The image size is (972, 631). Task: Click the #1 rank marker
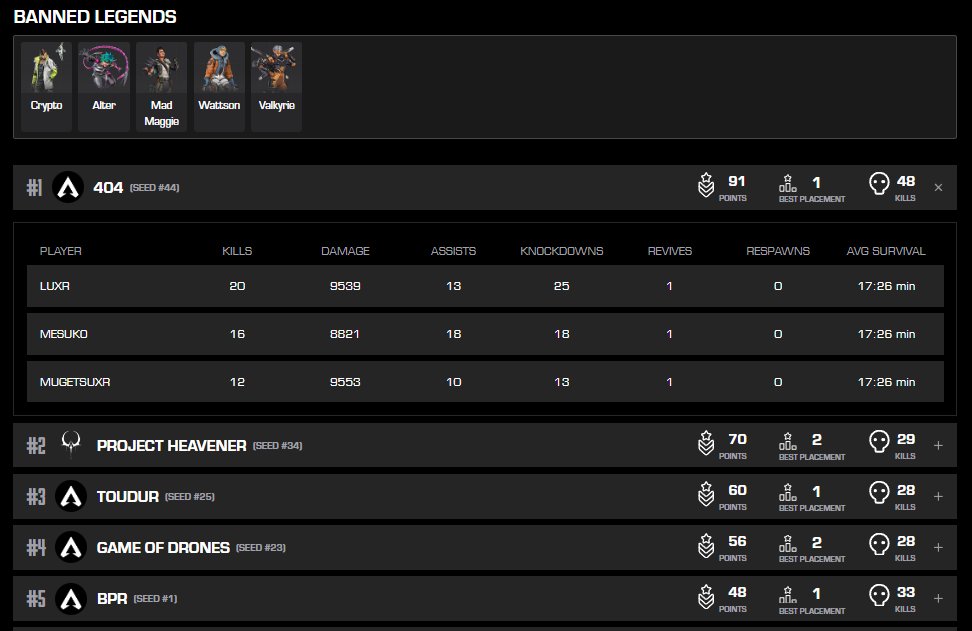tap(34, 187)
